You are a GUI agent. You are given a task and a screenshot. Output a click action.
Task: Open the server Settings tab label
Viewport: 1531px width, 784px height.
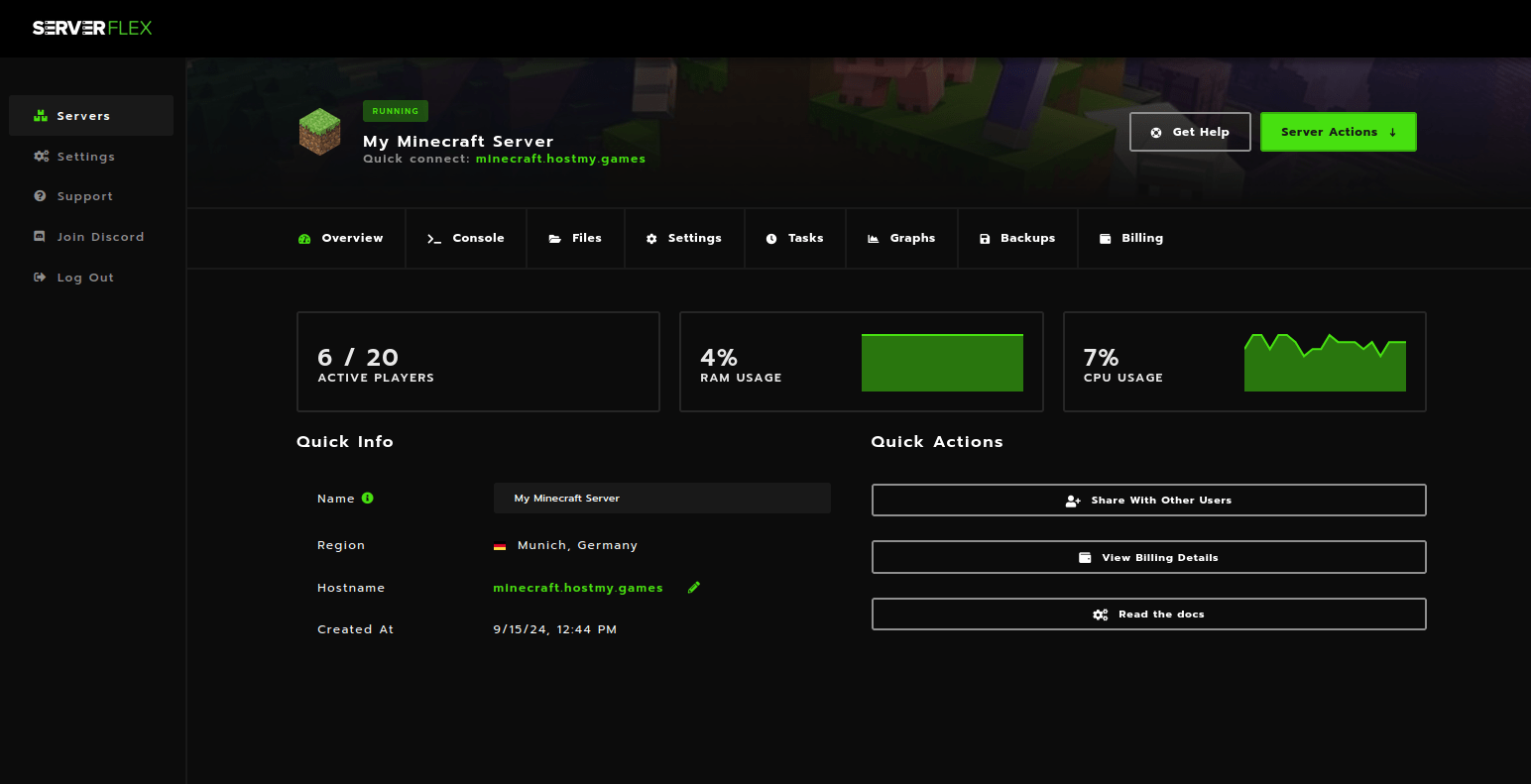click(x=695, y=238)
